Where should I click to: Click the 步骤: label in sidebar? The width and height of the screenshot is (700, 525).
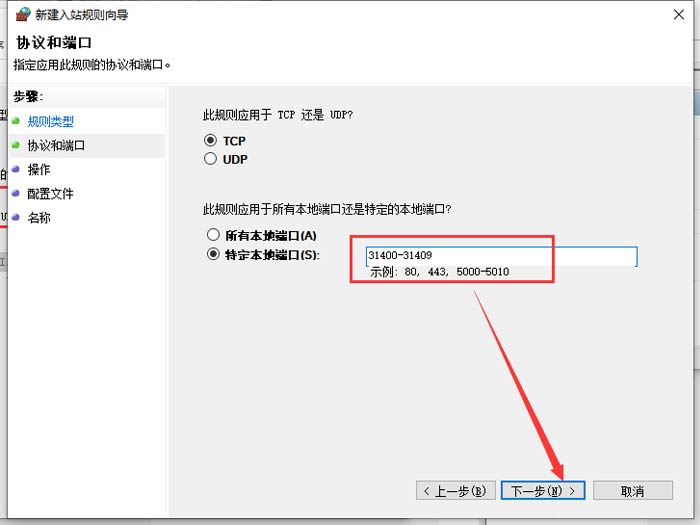click(28, 96)
